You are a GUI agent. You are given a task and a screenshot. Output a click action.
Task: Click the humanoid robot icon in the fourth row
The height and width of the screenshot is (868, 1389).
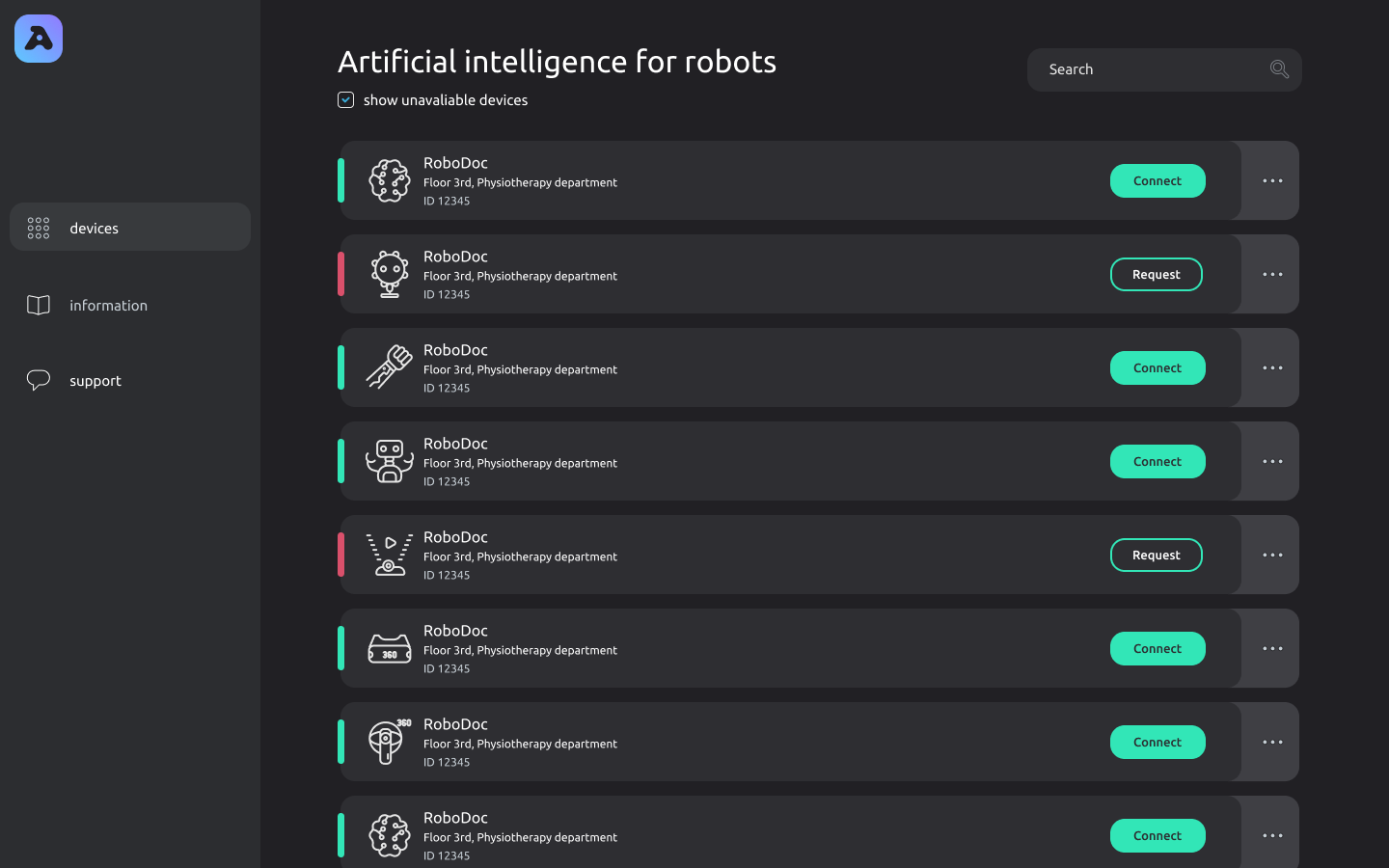click(390, 461)
